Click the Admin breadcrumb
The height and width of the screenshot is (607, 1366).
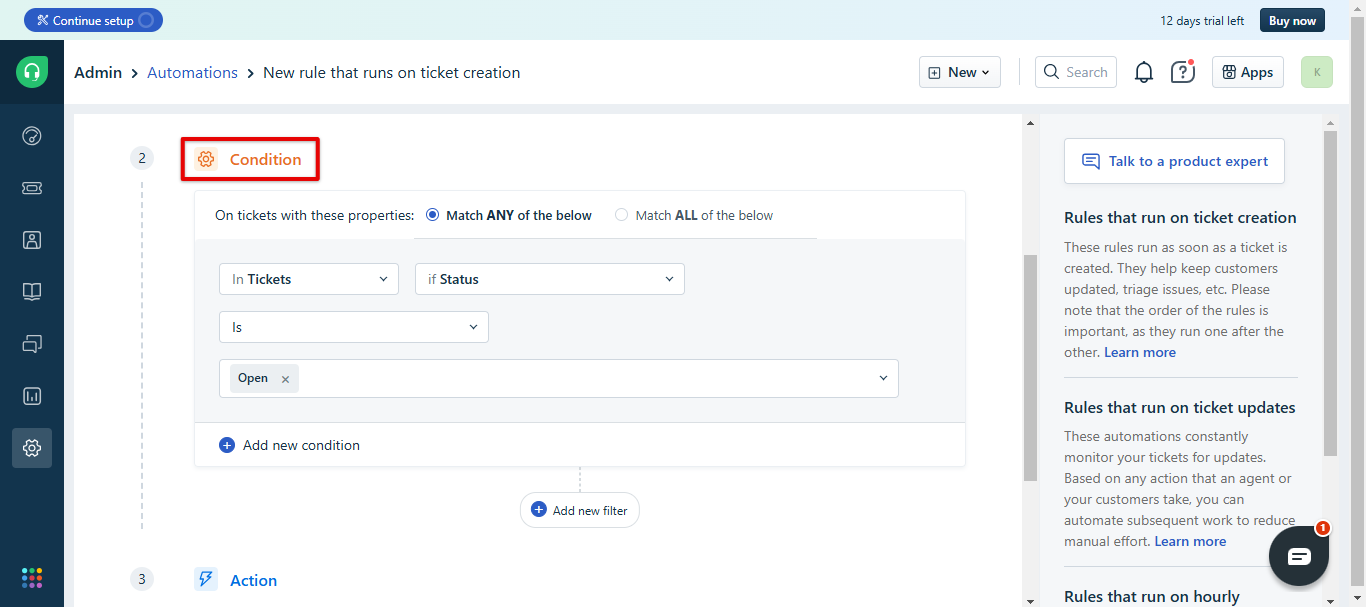(98, 72)
